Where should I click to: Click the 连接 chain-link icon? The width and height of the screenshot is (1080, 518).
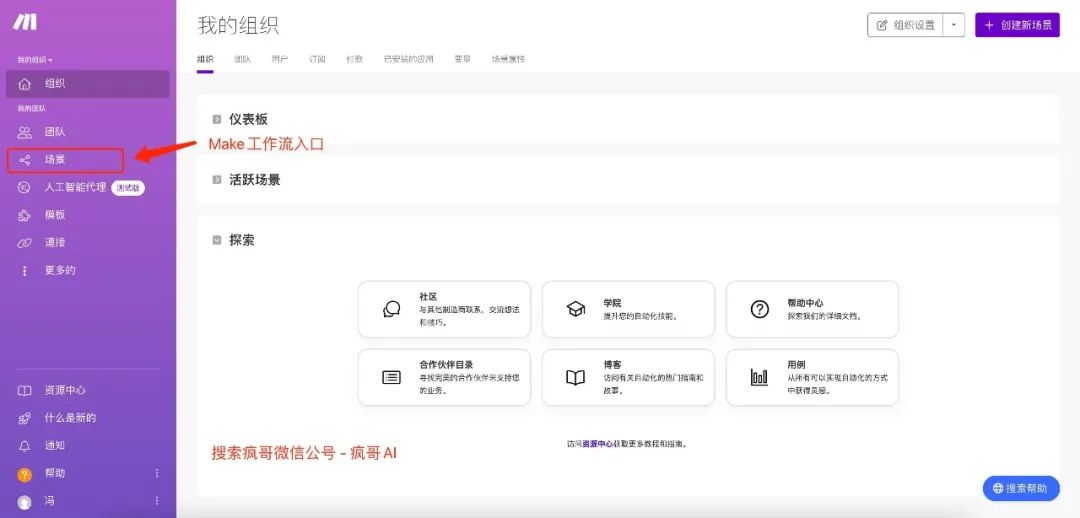point(25,242)
